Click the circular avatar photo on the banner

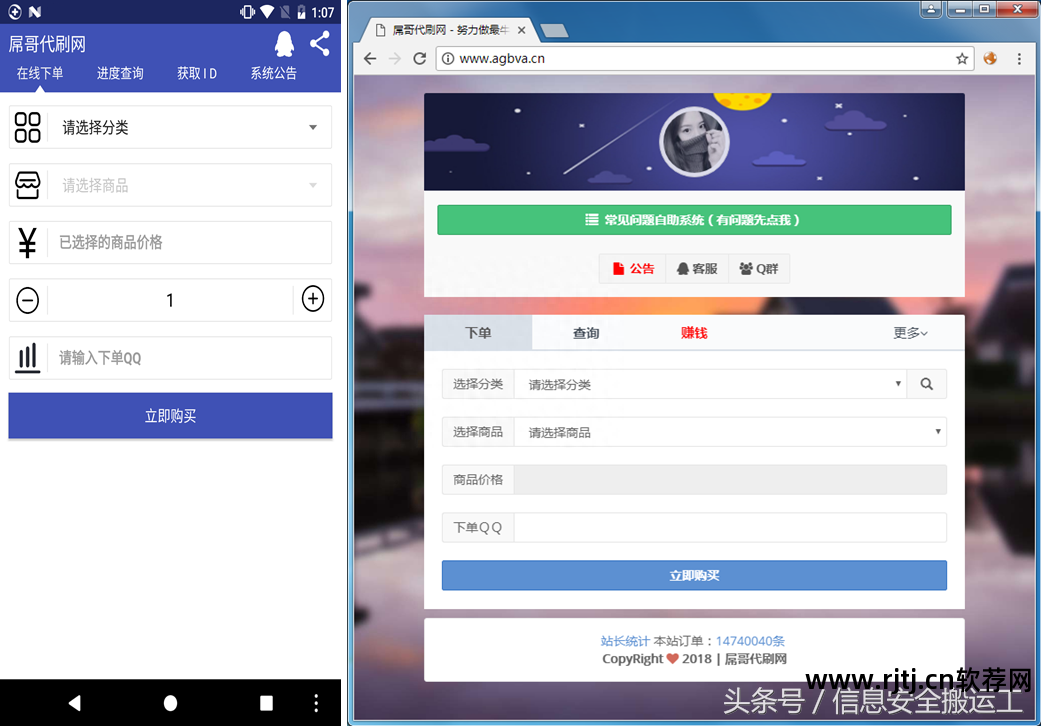694,141
